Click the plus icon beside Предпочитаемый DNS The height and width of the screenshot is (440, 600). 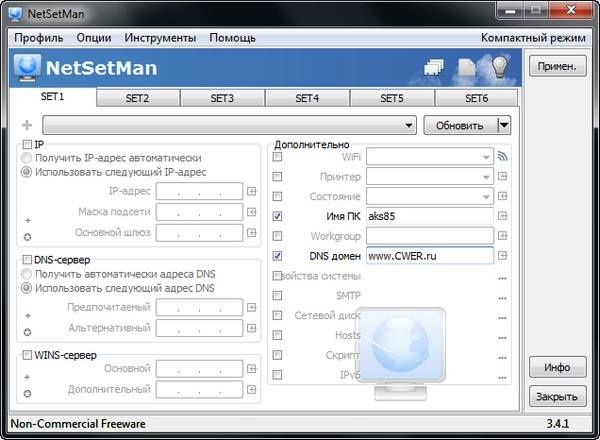point(28,315)
